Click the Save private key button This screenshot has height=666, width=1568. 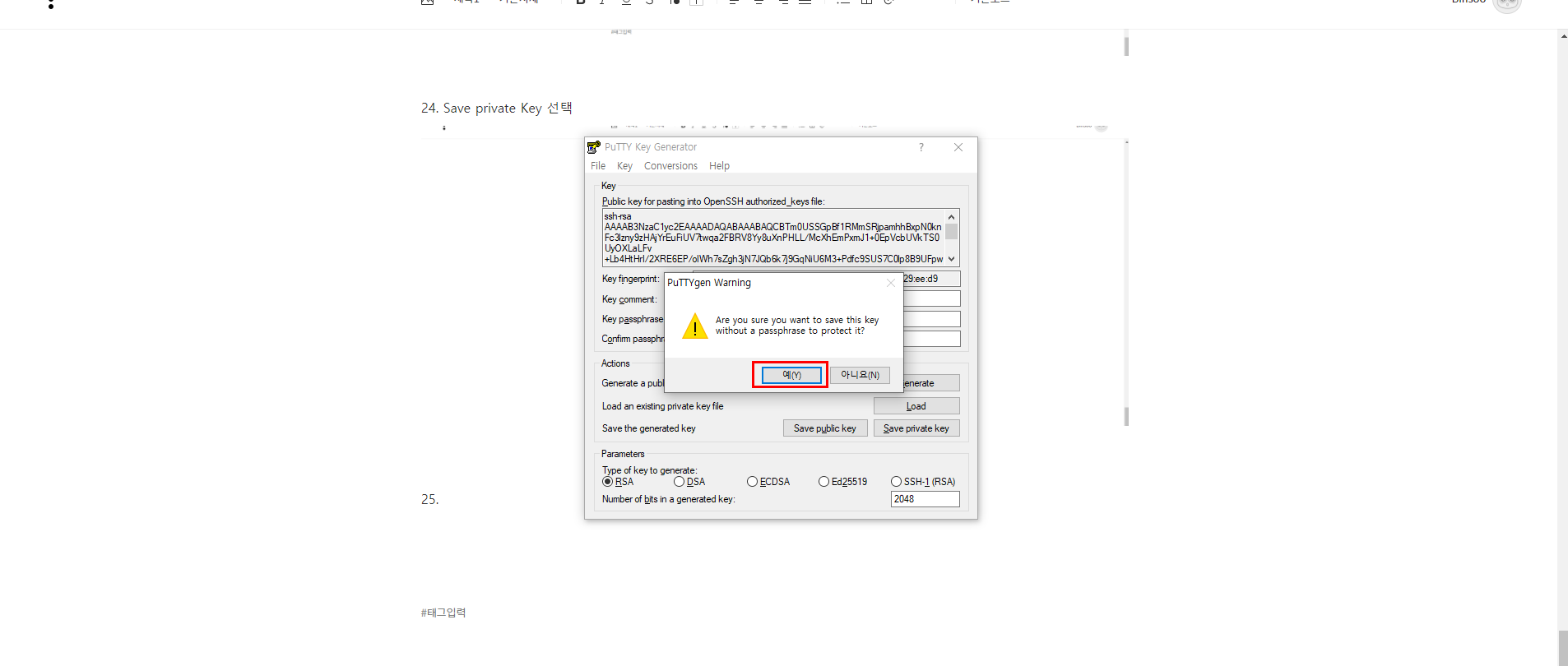[x=916, y=428]
